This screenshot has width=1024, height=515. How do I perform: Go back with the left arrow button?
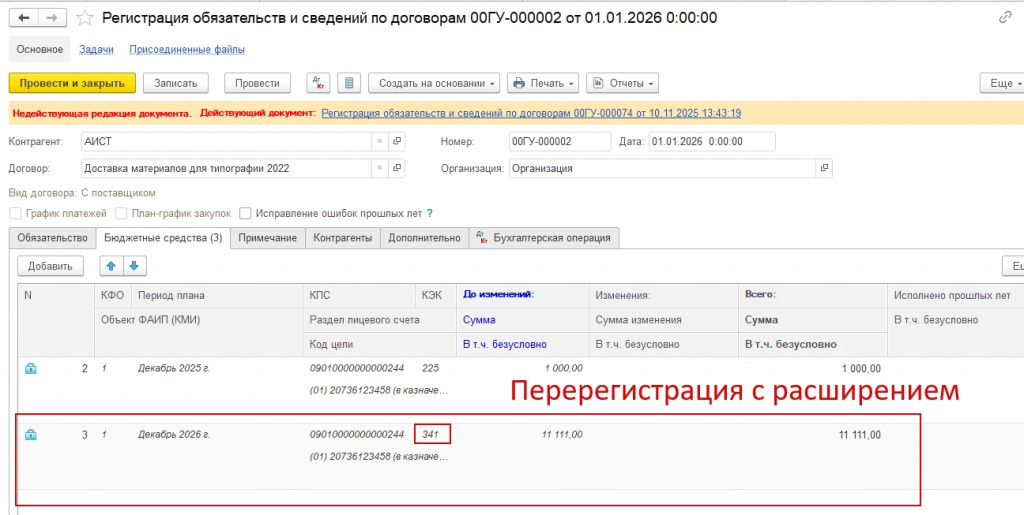(x=23, y=18)
